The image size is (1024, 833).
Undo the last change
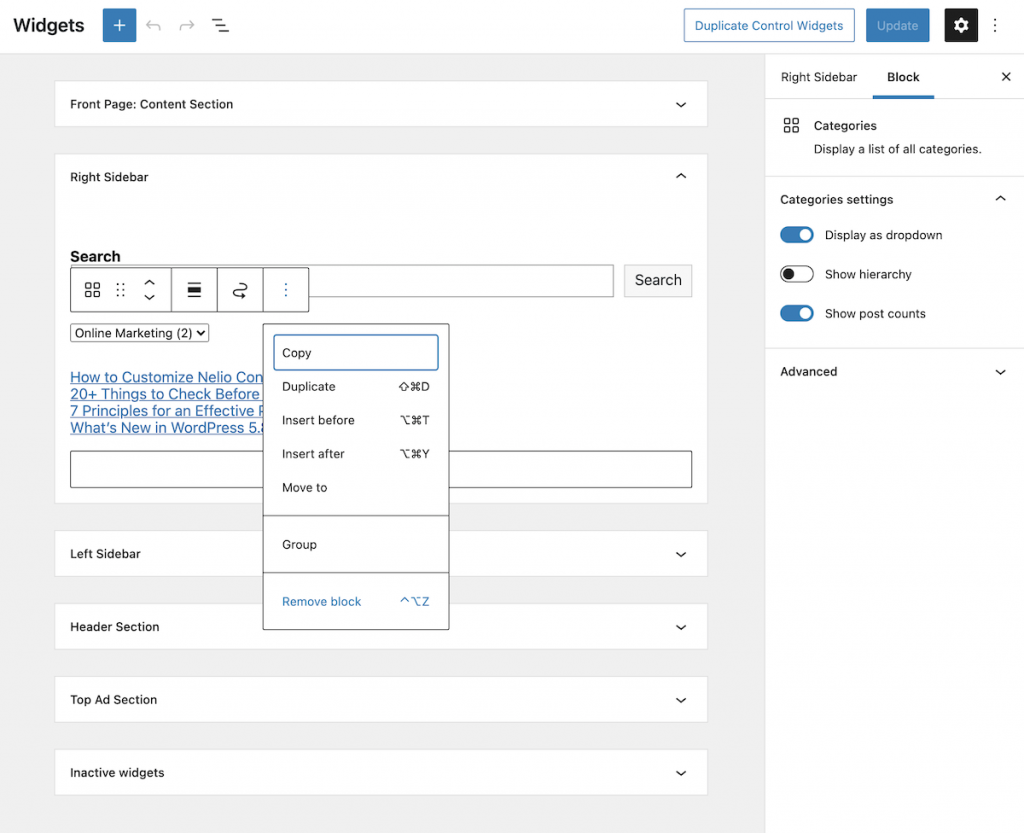(153, 25)
